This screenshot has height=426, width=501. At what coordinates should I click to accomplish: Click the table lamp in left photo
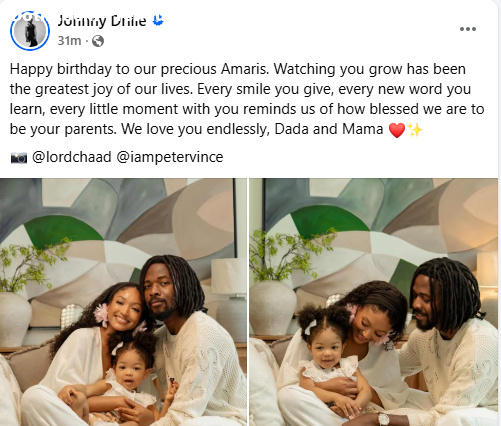point(229,298)
